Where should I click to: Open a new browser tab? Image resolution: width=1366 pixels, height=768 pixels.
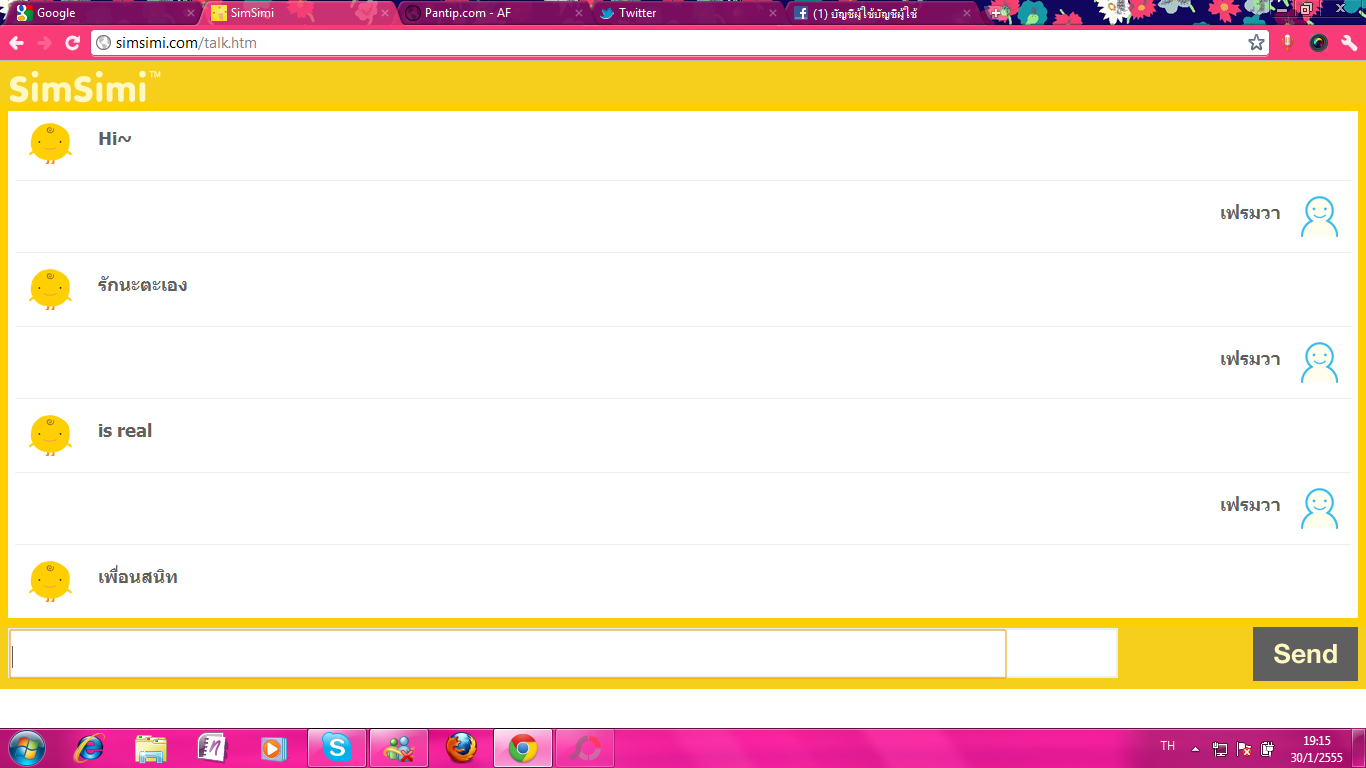[x=998, y=13]
